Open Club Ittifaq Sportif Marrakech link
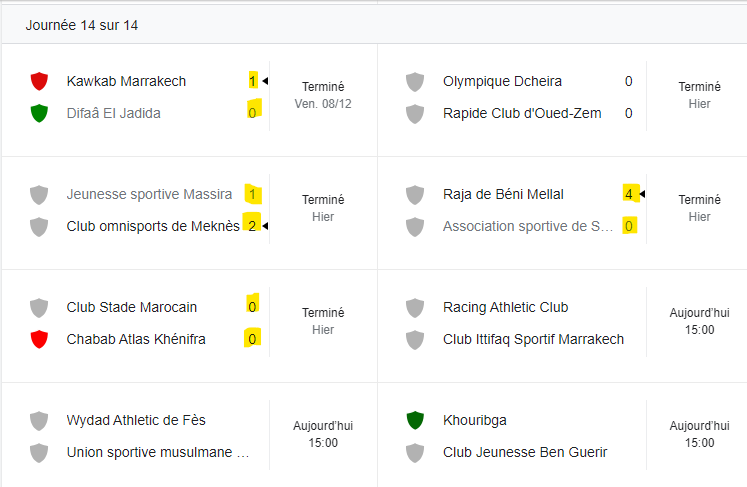Viewport: 747px width, 487px height. point(533,339)
